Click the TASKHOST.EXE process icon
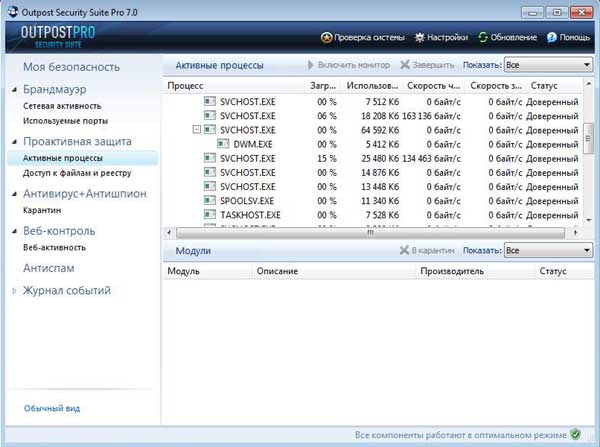 [x=210, y=214]
